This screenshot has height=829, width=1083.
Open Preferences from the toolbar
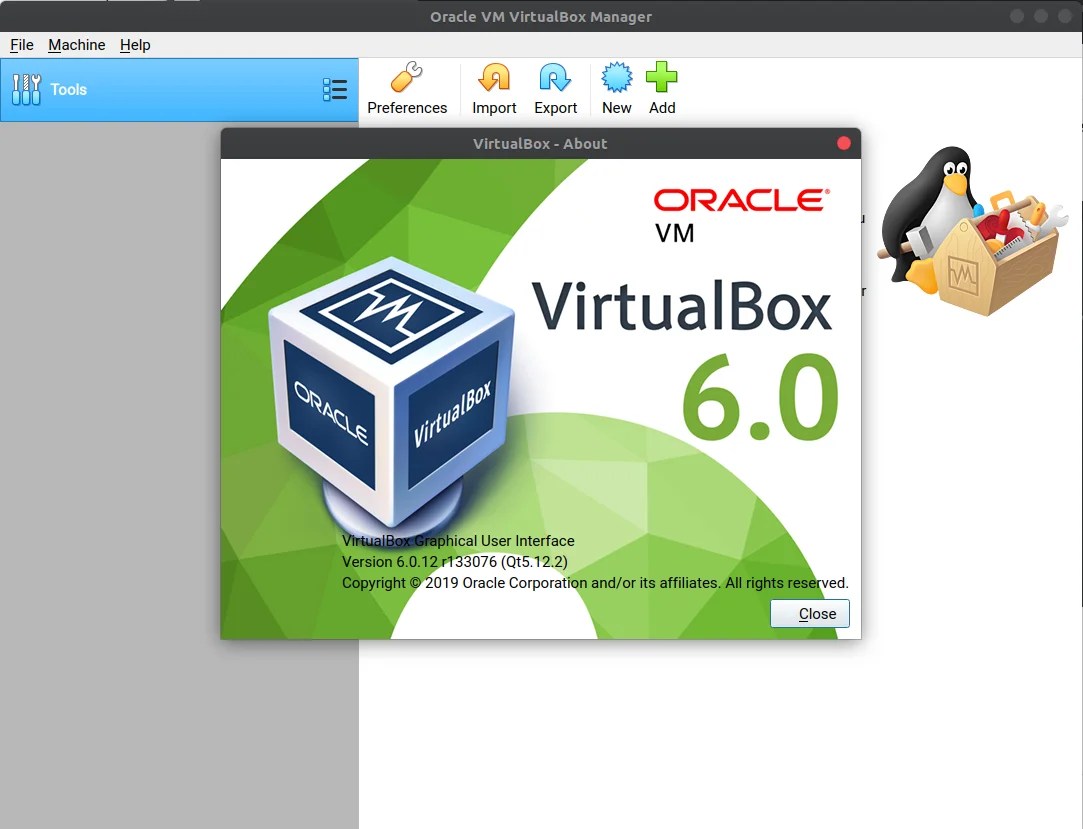point(407,88)
